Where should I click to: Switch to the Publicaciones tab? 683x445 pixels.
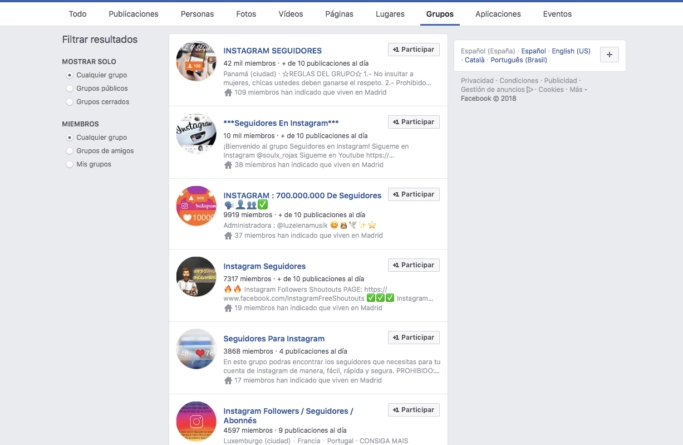tap(133, 14)
